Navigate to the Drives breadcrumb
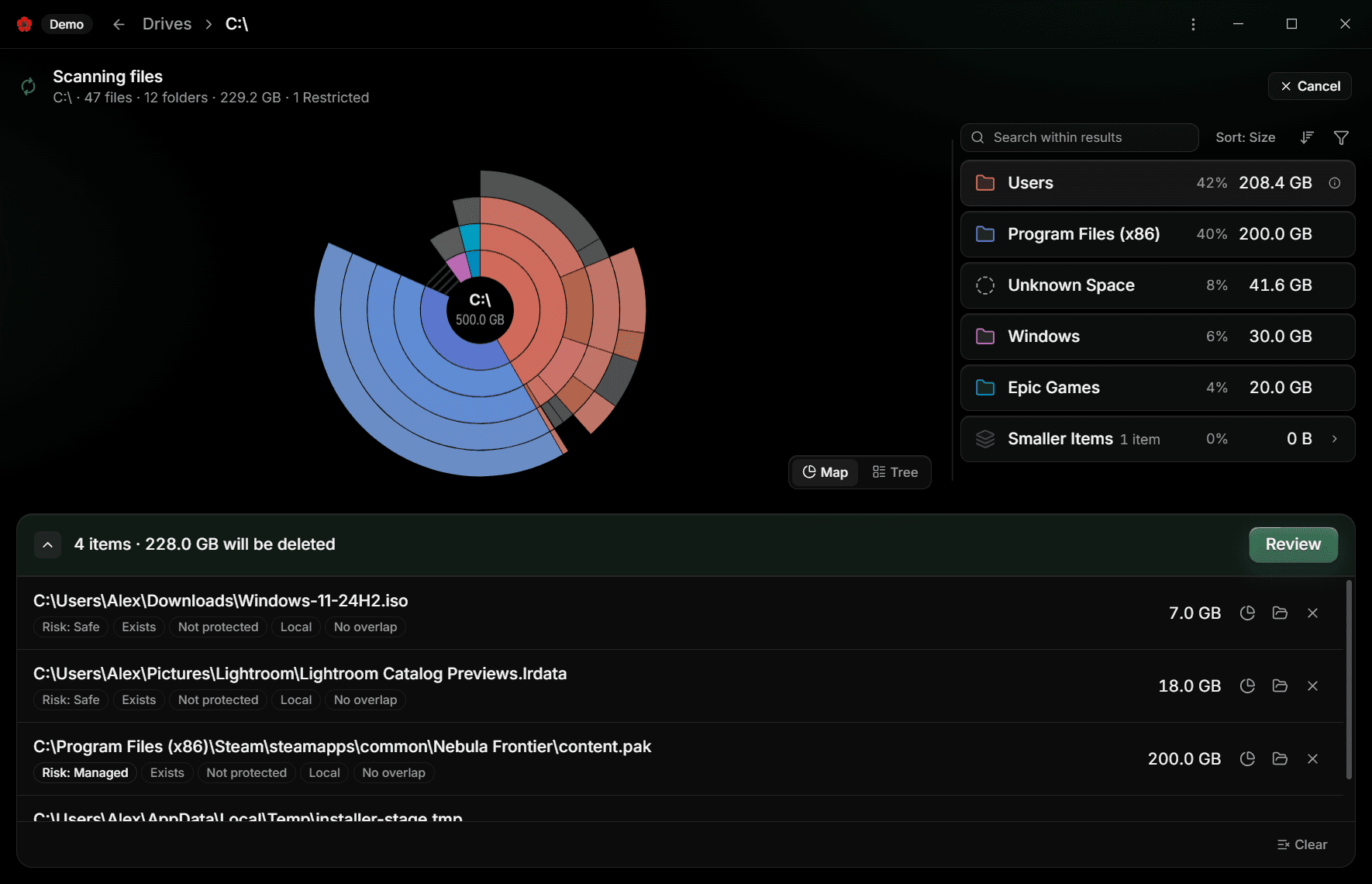This screenshot has width=1372, height=884. (167, 24)
